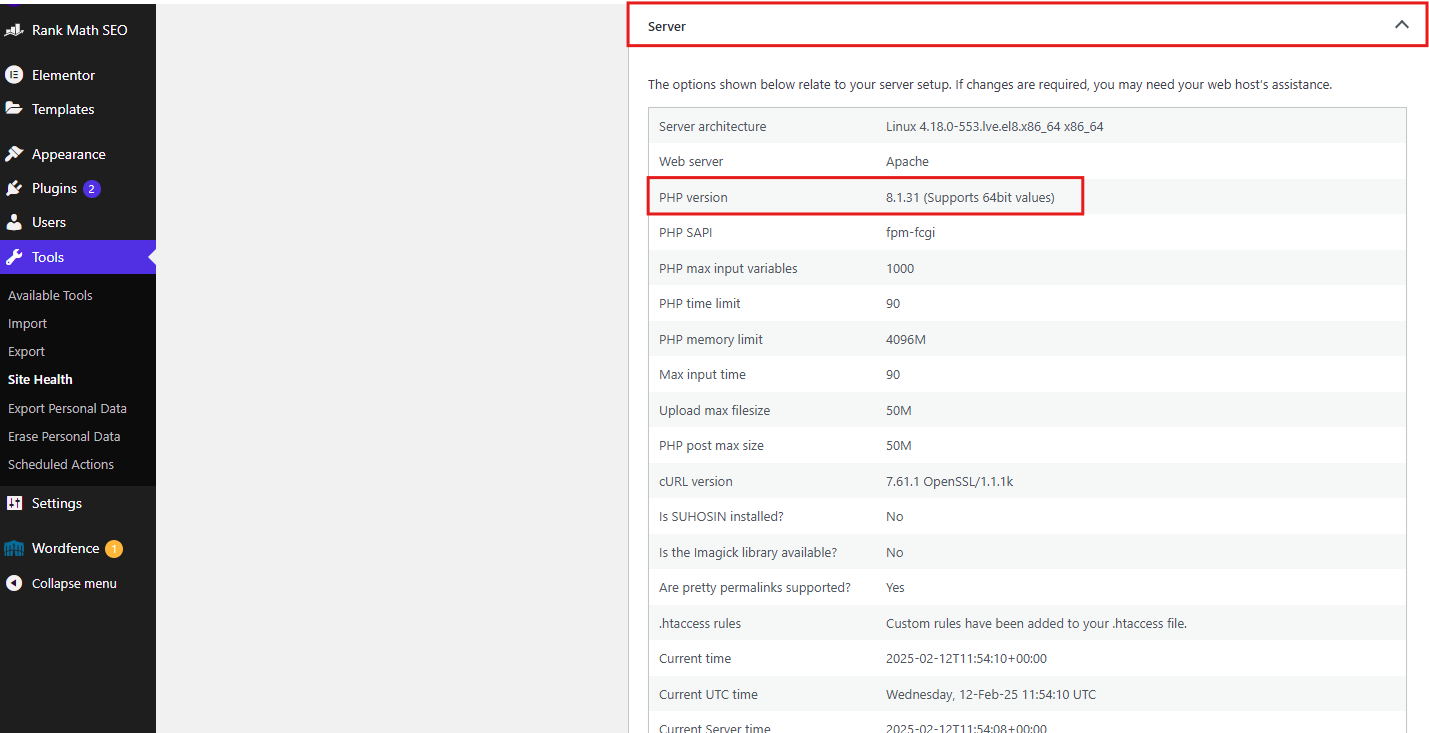Image resolution: width=1429 pixels, height=733 pixels.
Task: Go to Erase Personal Data
Action: [x=64, y=436]
